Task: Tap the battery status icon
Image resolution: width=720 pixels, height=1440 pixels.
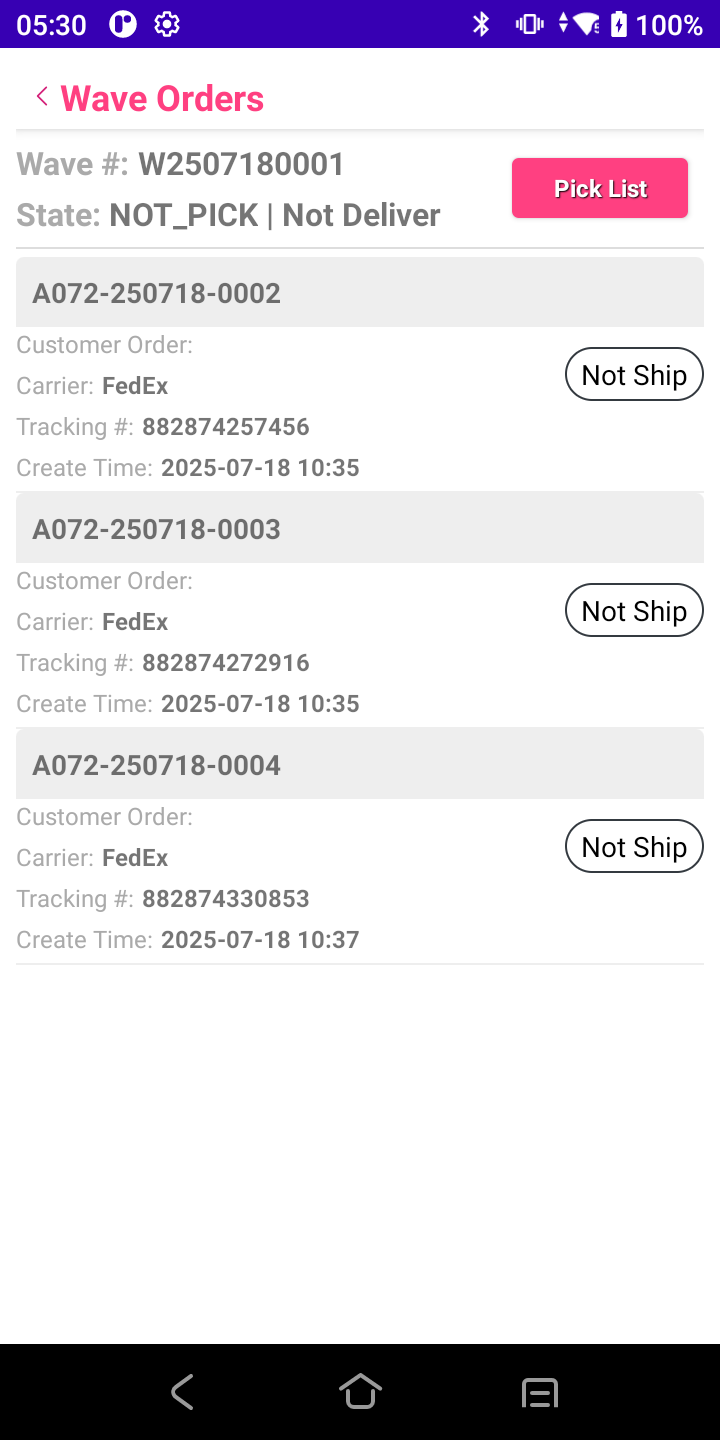Action: (x=619, y=24)
